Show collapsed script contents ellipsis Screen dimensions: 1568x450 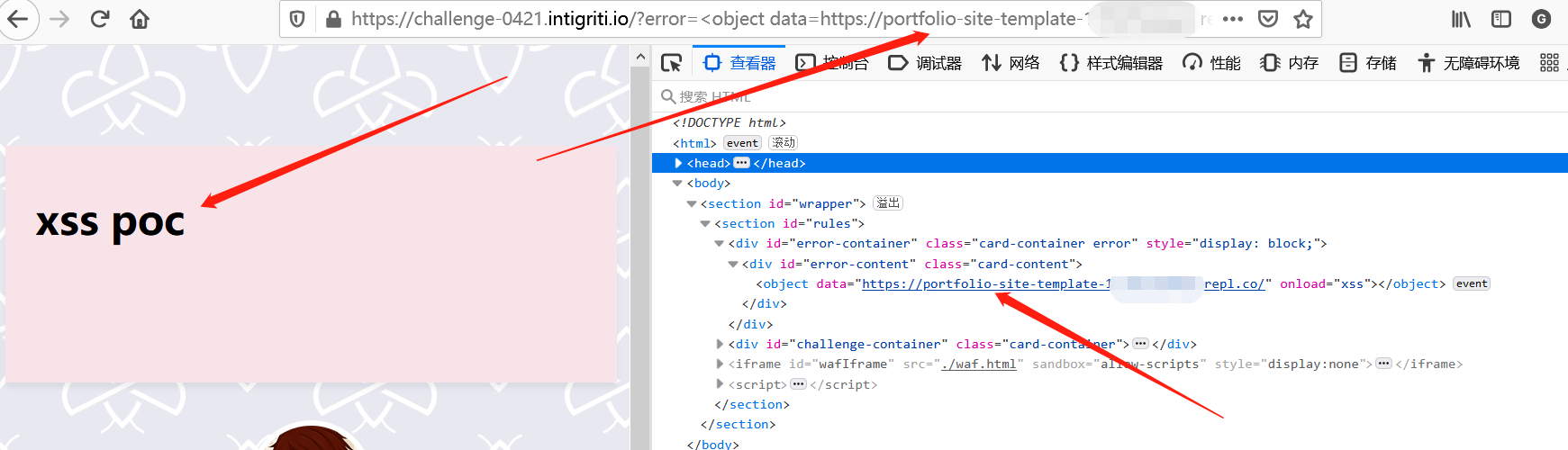[x=798, y=384]
